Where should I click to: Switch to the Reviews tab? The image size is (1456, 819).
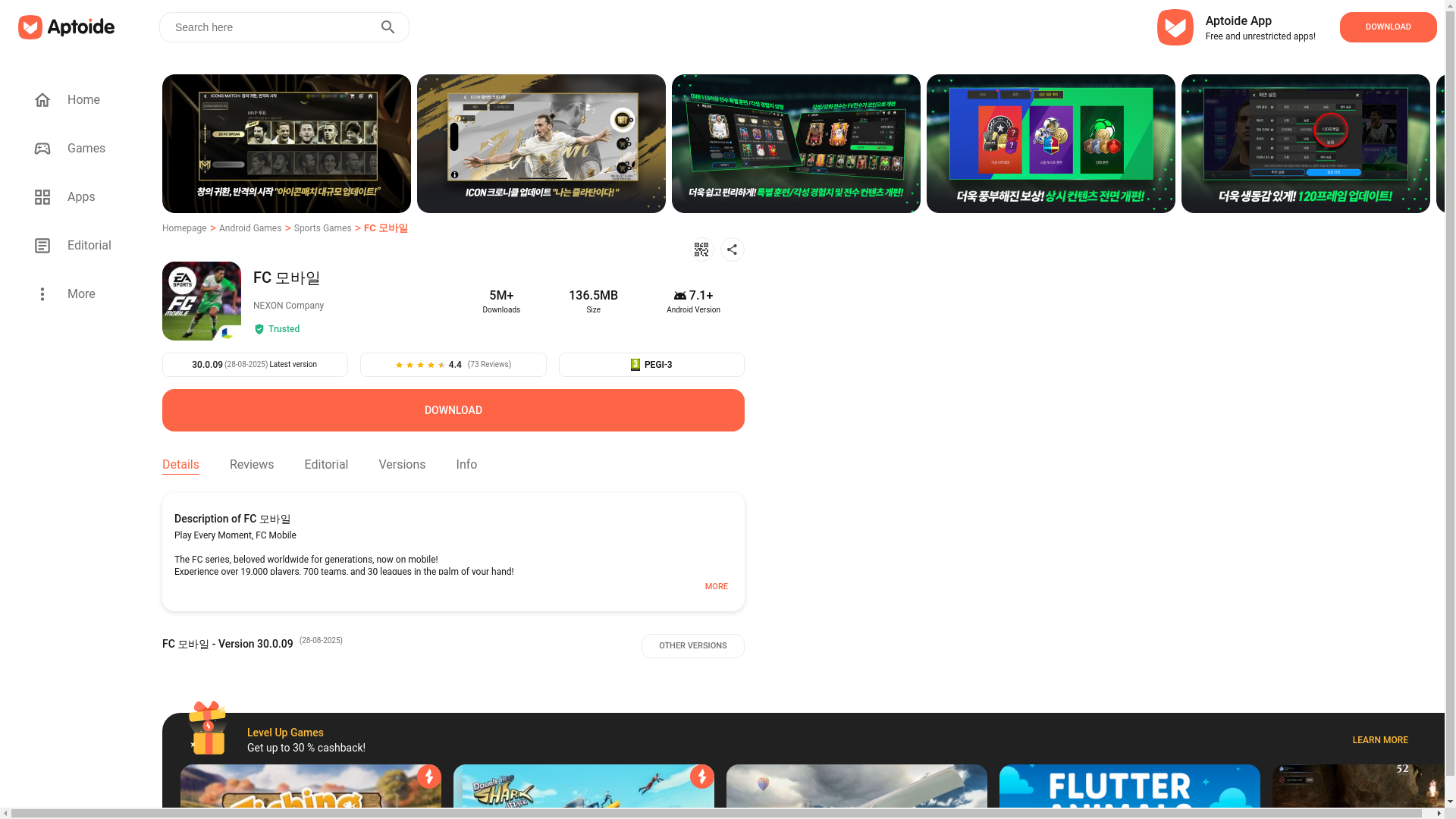(x=252, y=465)
